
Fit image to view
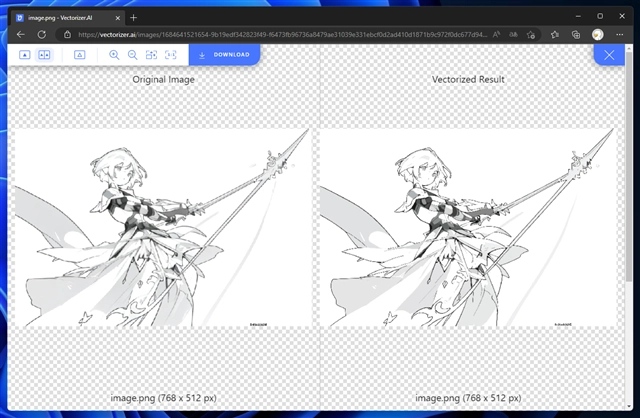[x=151, y=55]
